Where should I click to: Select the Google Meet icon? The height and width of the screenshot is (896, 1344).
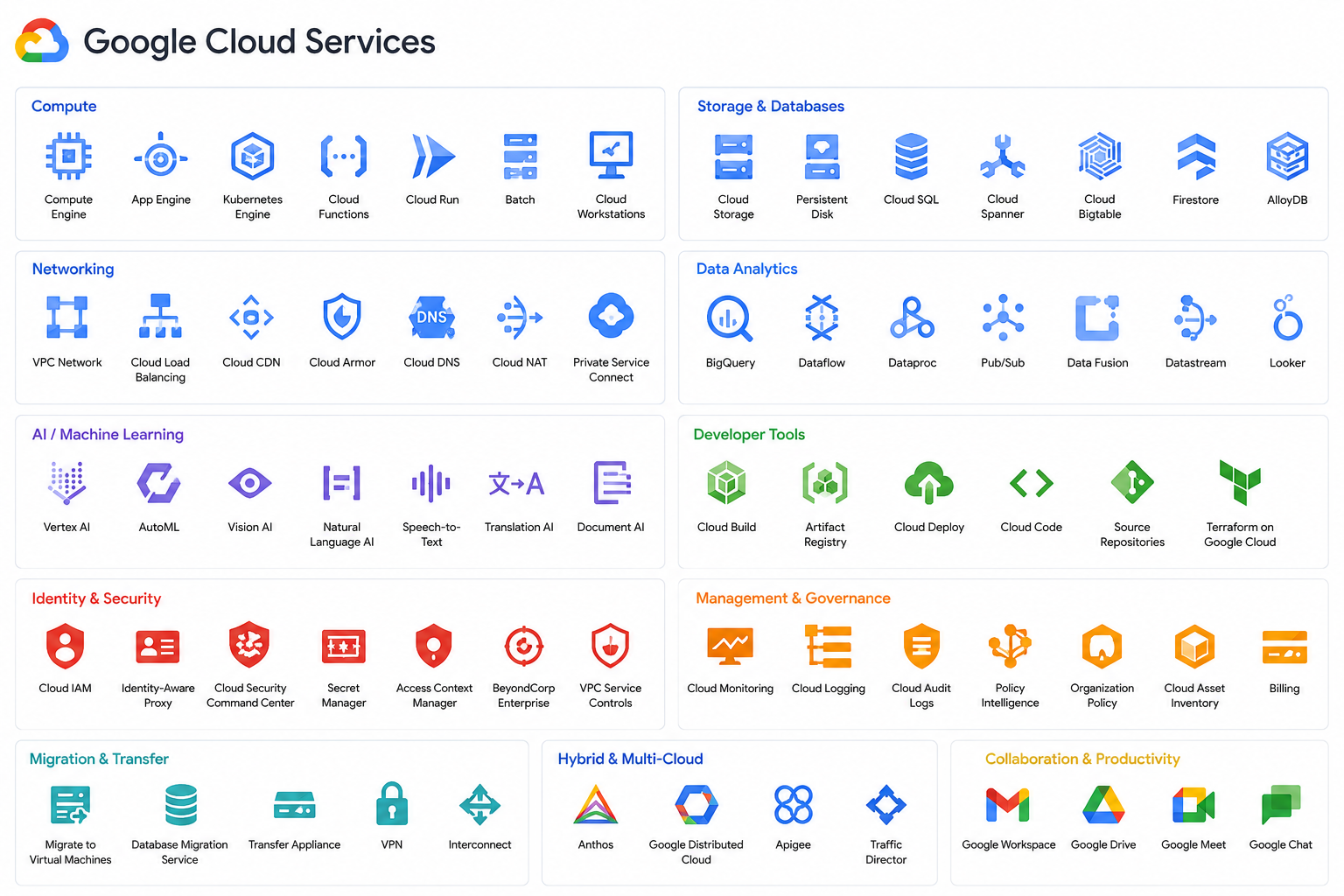pos(1193,805)
